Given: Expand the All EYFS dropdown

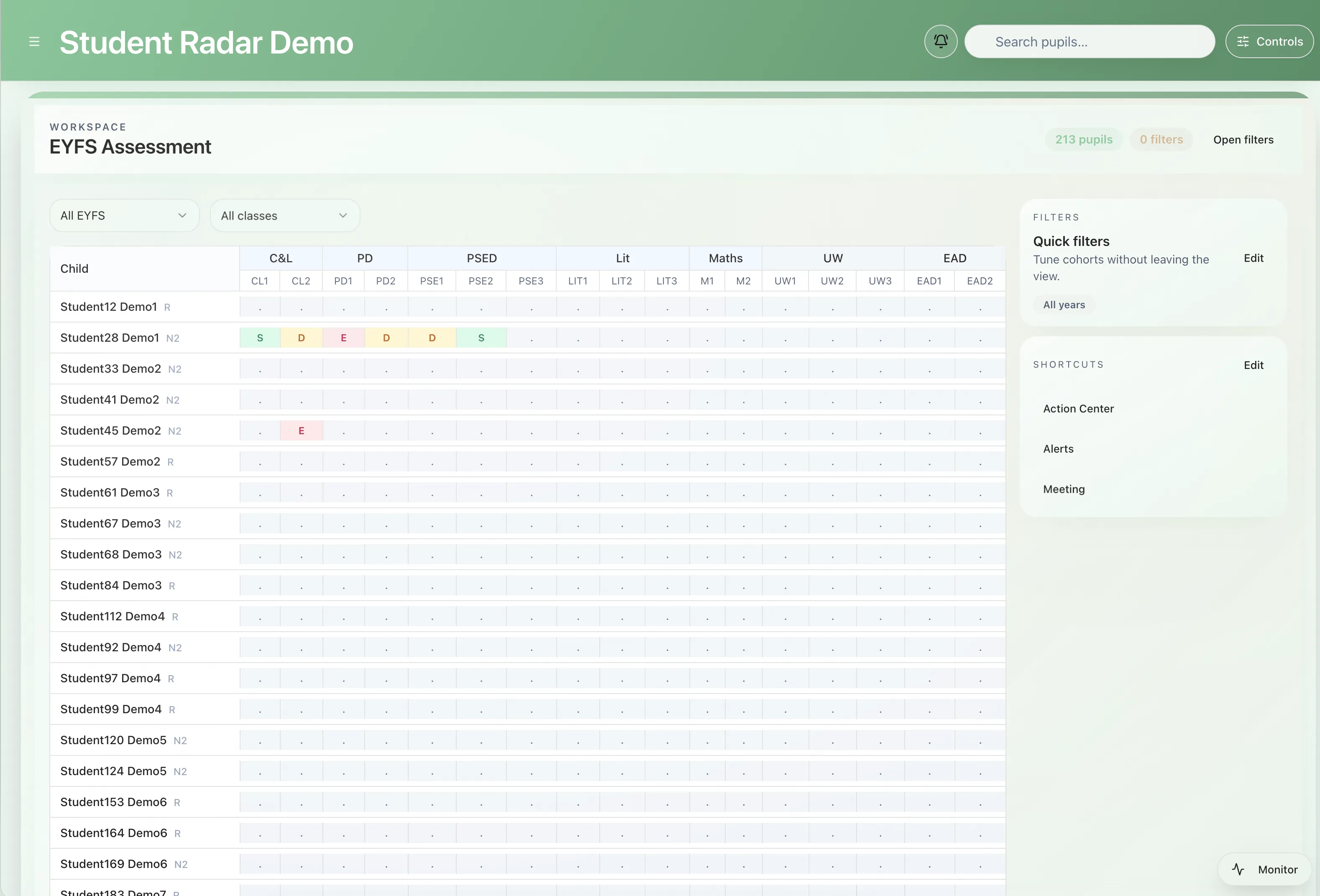Looking at the screenshot, I should (124, 215).
